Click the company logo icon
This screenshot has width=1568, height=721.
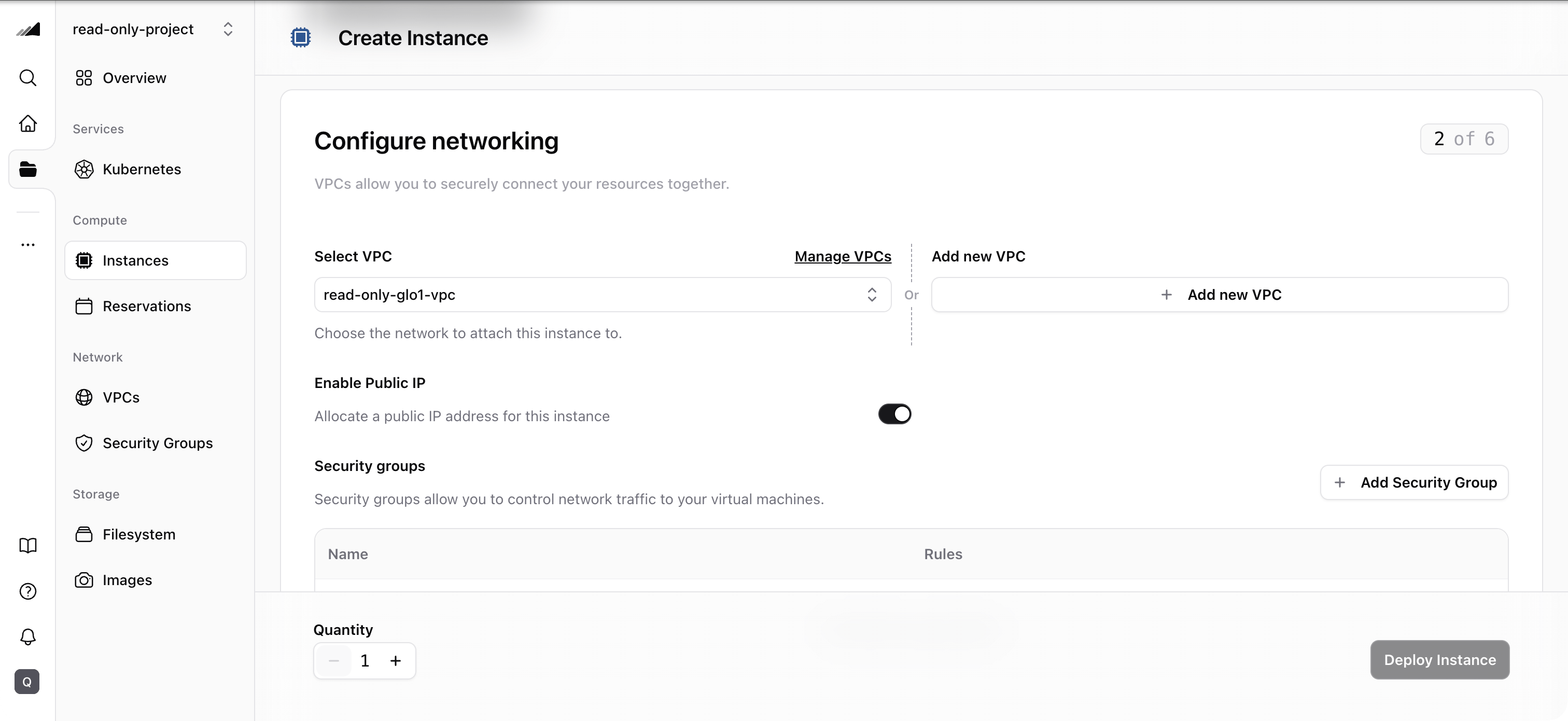tap(28, 30)
